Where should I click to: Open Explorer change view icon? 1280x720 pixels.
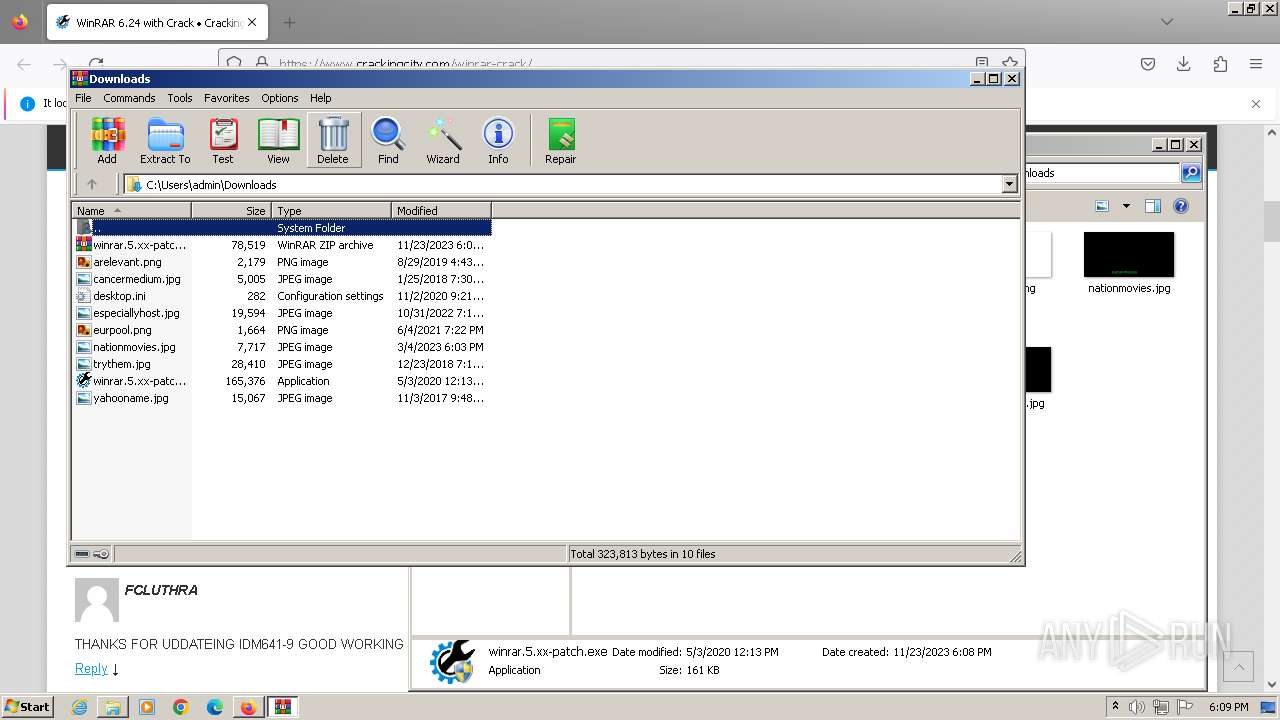pos(1102,206)
